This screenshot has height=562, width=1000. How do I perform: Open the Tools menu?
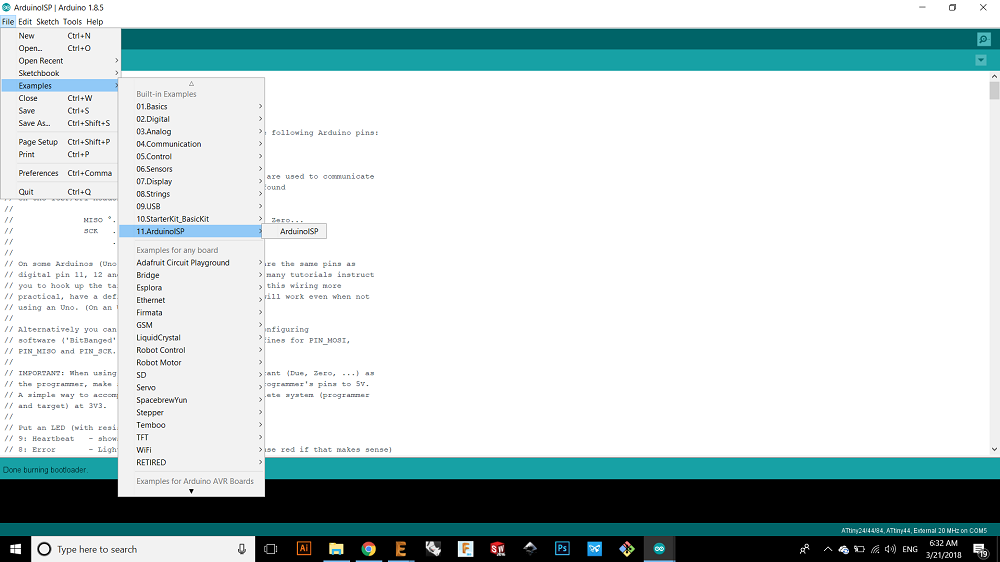(x=72, y=22)
